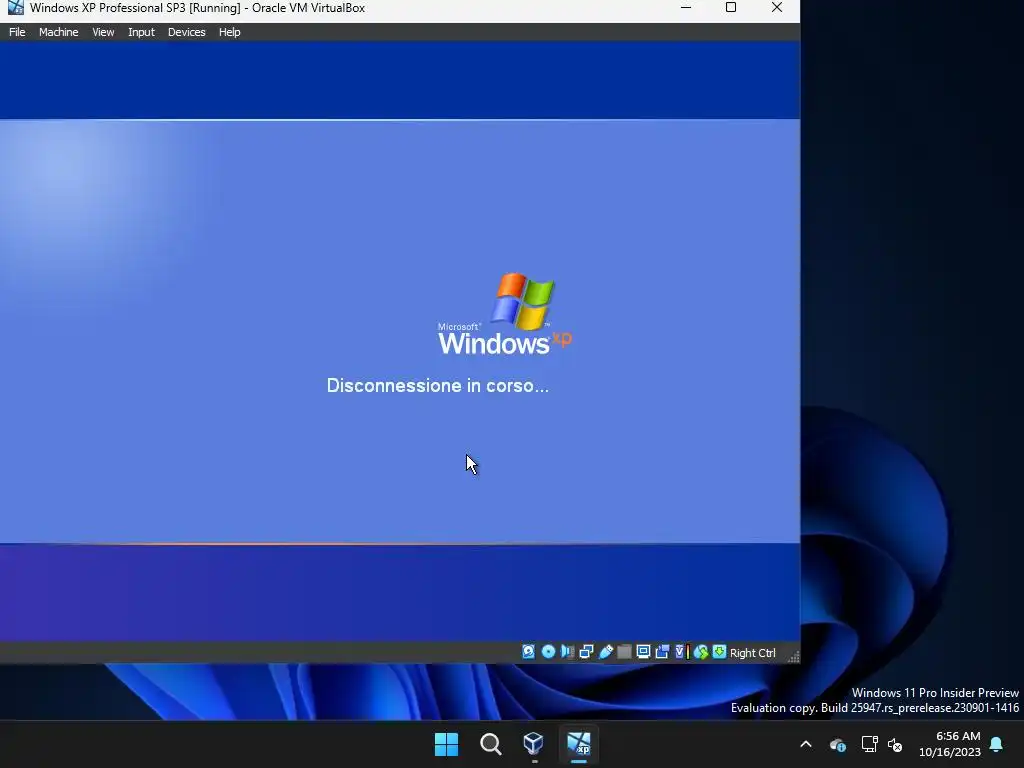Click the network adapters status icon

tap(586, 652)
